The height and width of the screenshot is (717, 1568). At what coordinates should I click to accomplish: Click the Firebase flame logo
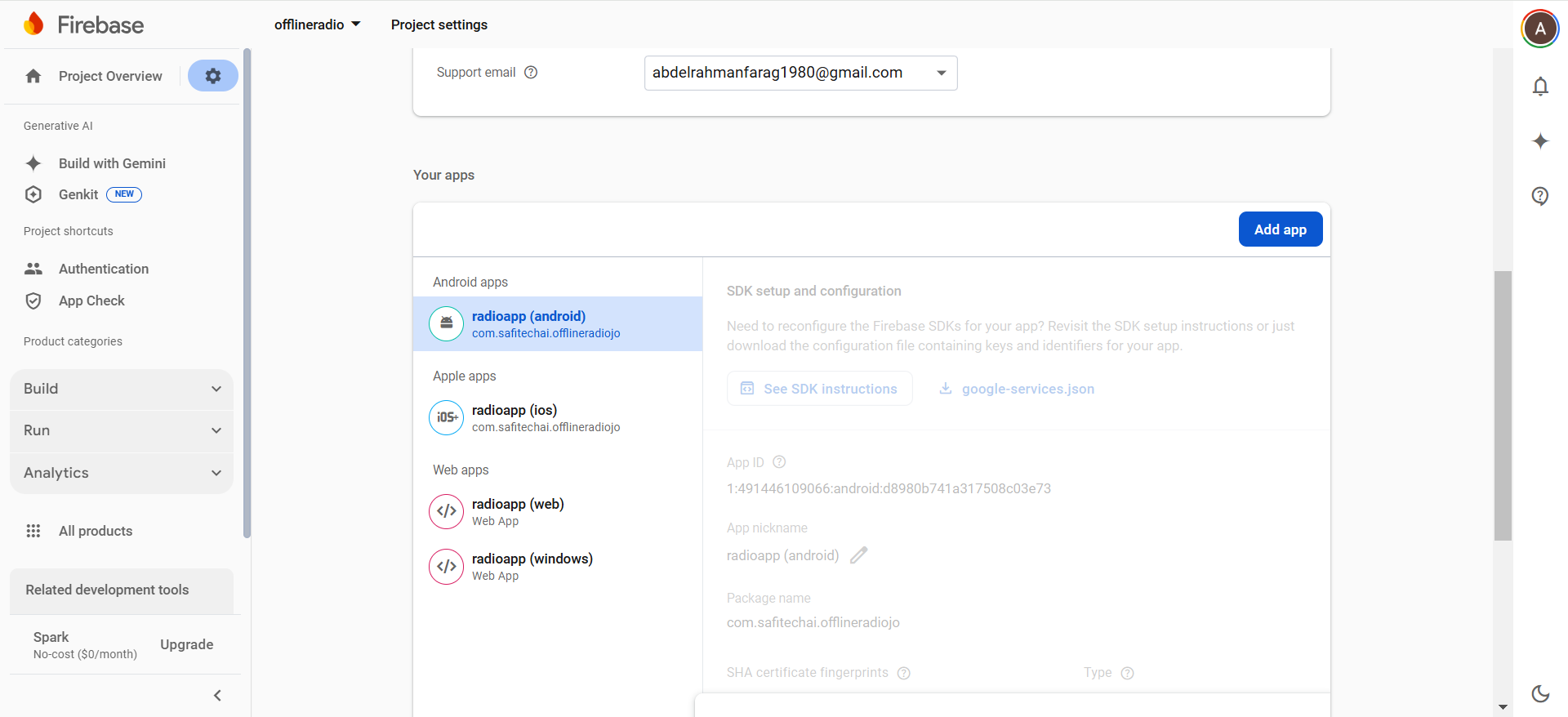point(33,24)
